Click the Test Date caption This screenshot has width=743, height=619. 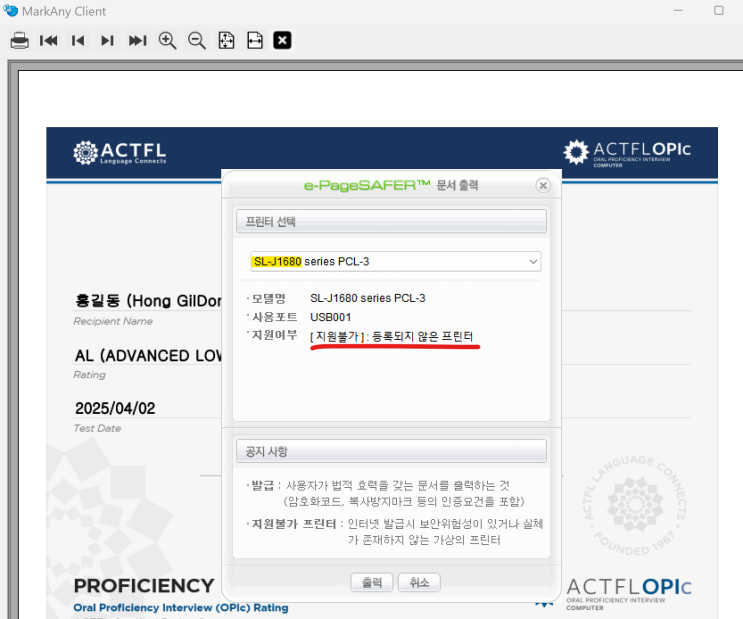tap(97, 428)
